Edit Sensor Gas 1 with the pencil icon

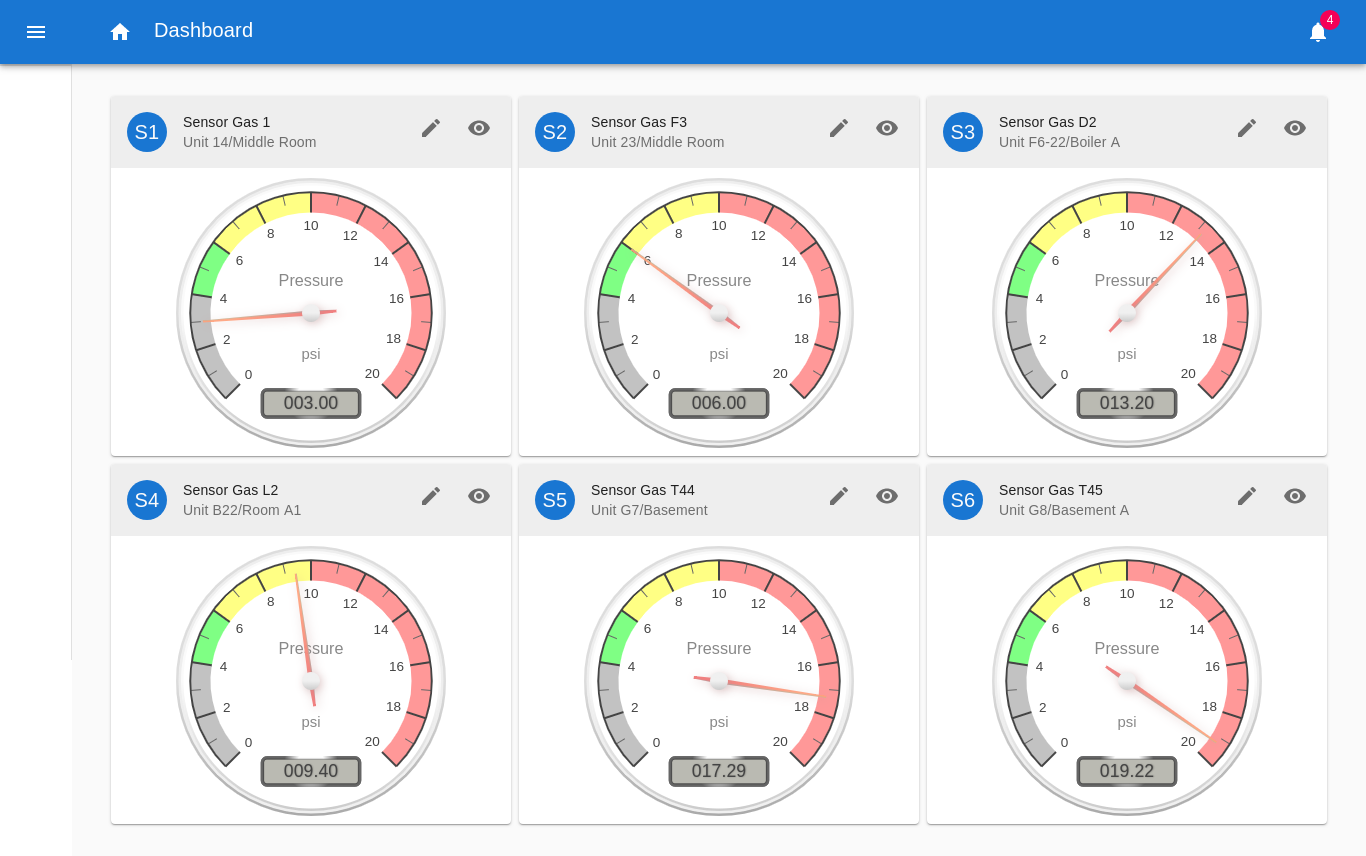431,128
